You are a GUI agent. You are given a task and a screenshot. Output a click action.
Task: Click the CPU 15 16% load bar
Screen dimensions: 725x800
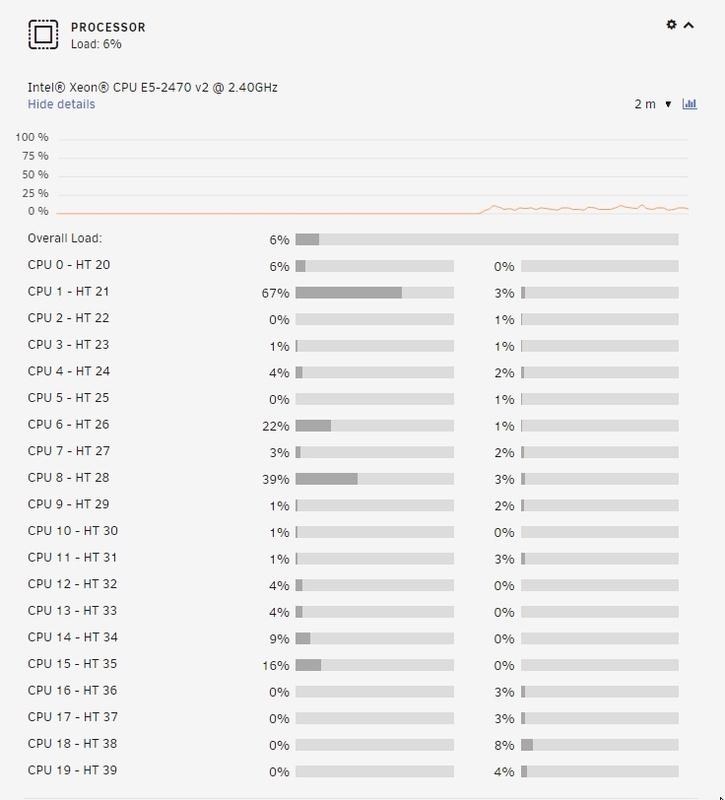coord(374,665)
